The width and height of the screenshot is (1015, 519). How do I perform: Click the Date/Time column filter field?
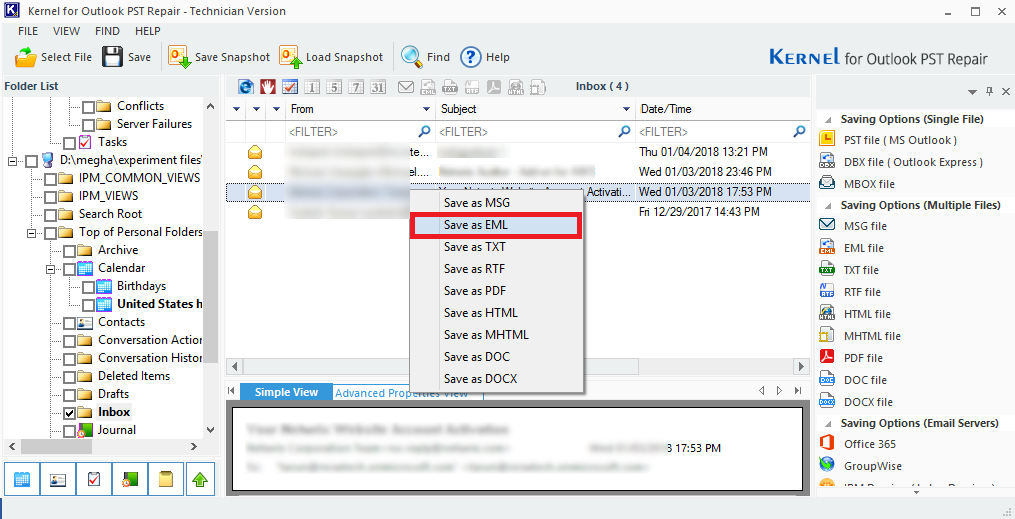(722, 132)
